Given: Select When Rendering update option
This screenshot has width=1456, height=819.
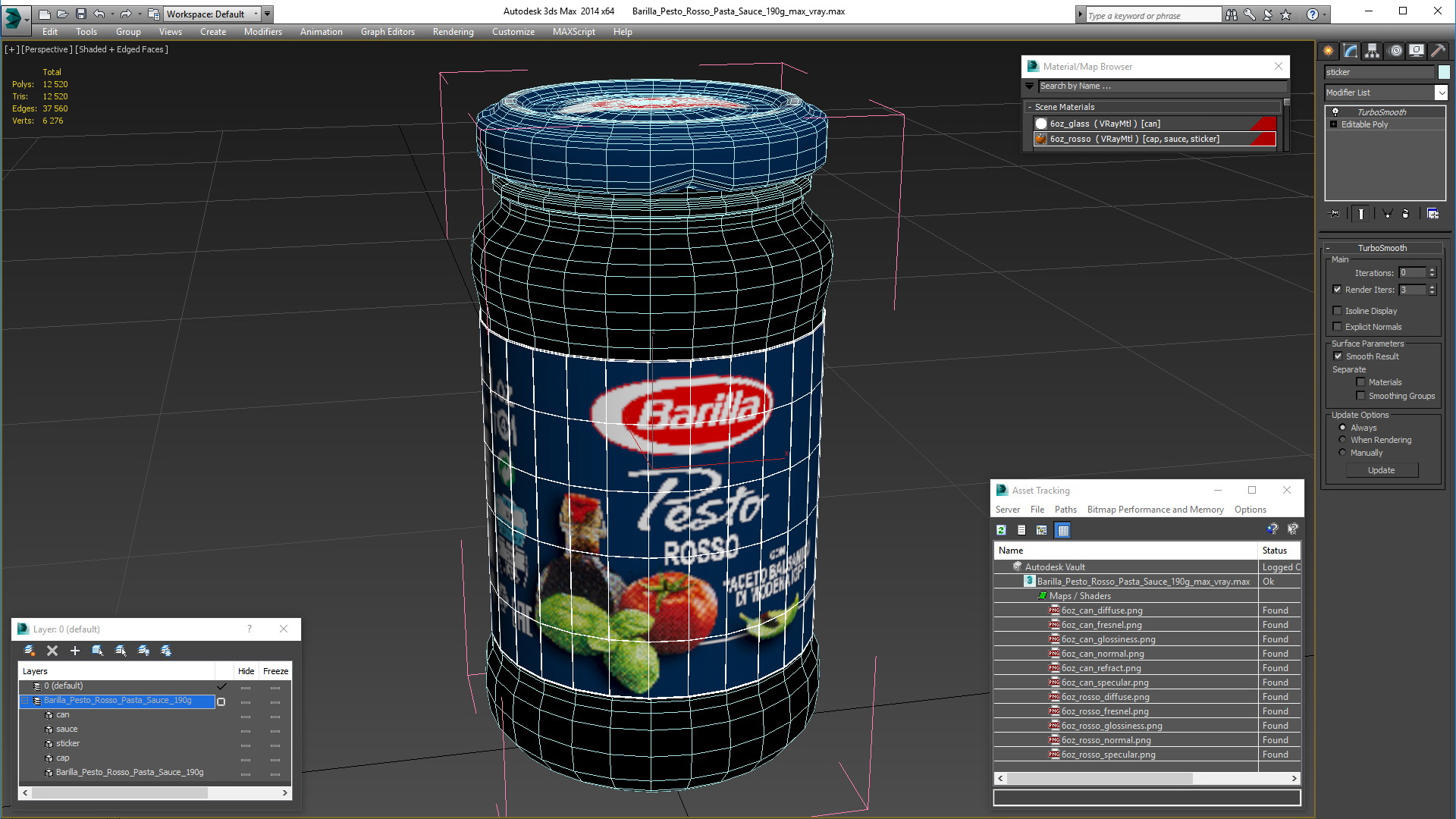Looking at the screenshot, I should [x=1342, y=440].
